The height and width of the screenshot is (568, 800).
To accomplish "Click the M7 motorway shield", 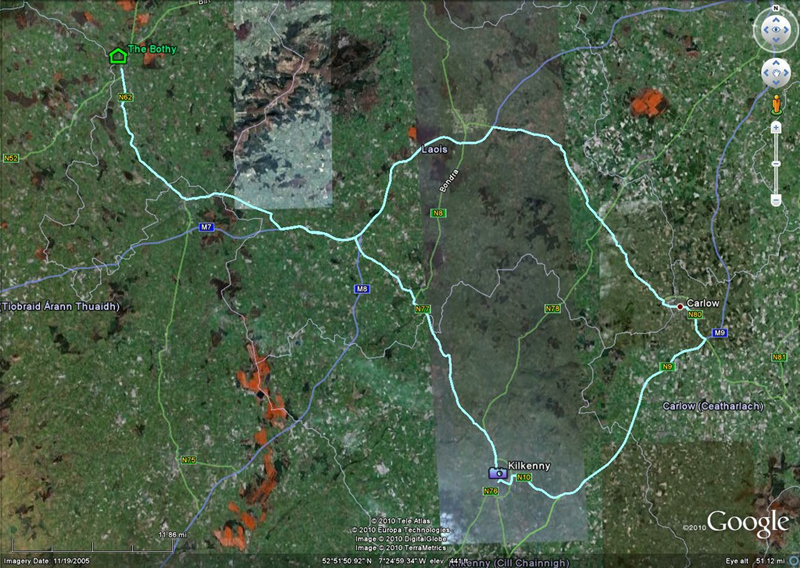I will point(206,227).
